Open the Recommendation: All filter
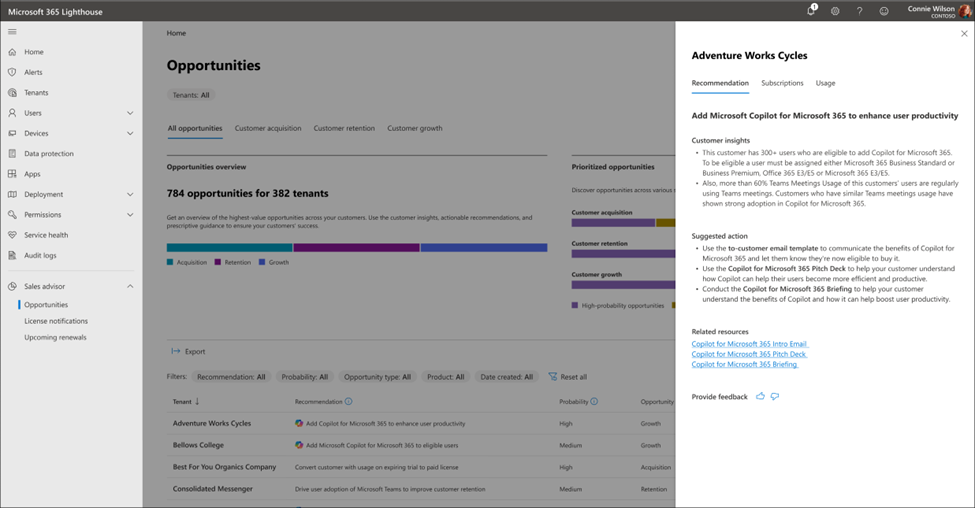The width and height of the screenshot is (975, 508). (x=231, y=377)
